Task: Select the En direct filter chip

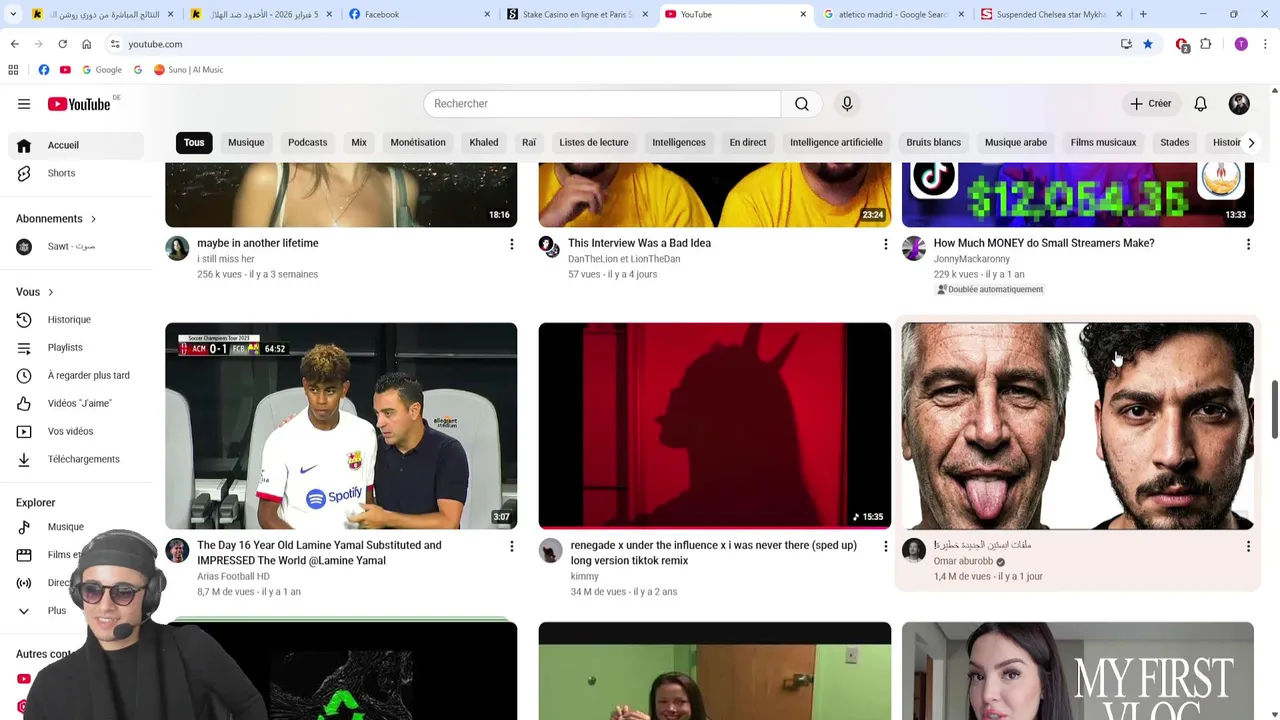Action: 748,142
